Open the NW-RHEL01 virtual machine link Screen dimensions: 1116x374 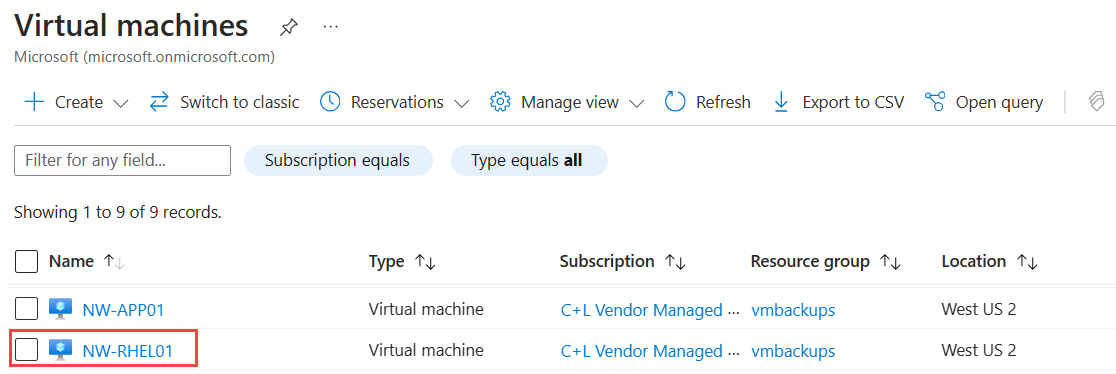(127, 350)
